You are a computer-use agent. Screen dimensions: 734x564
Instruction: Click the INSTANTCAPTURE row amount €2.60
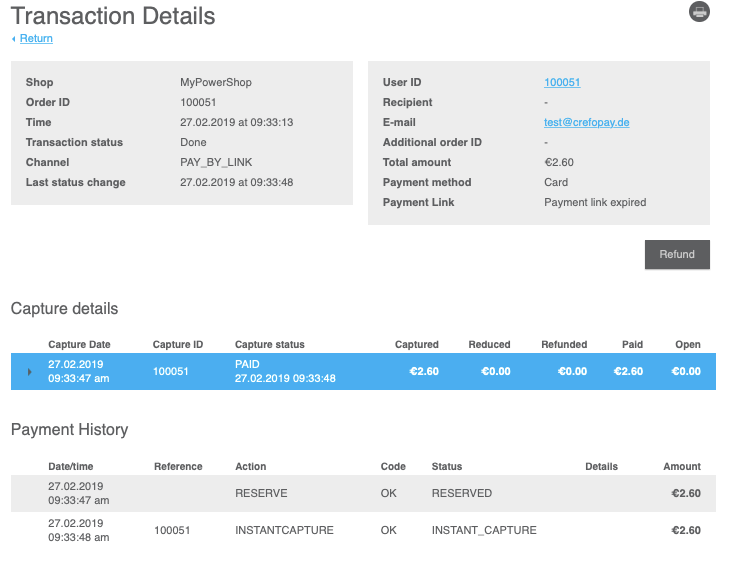coord(686,530)
